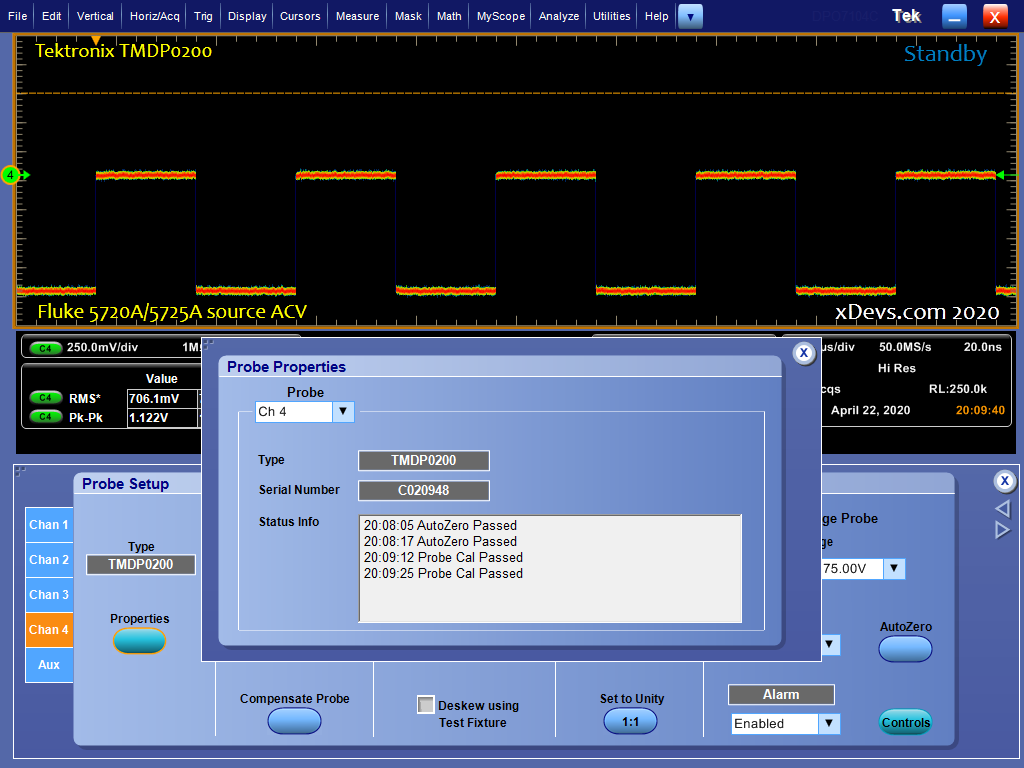Open probe Properties with the teal button
Screen dimensions: 1024x768
click(140, 641)
